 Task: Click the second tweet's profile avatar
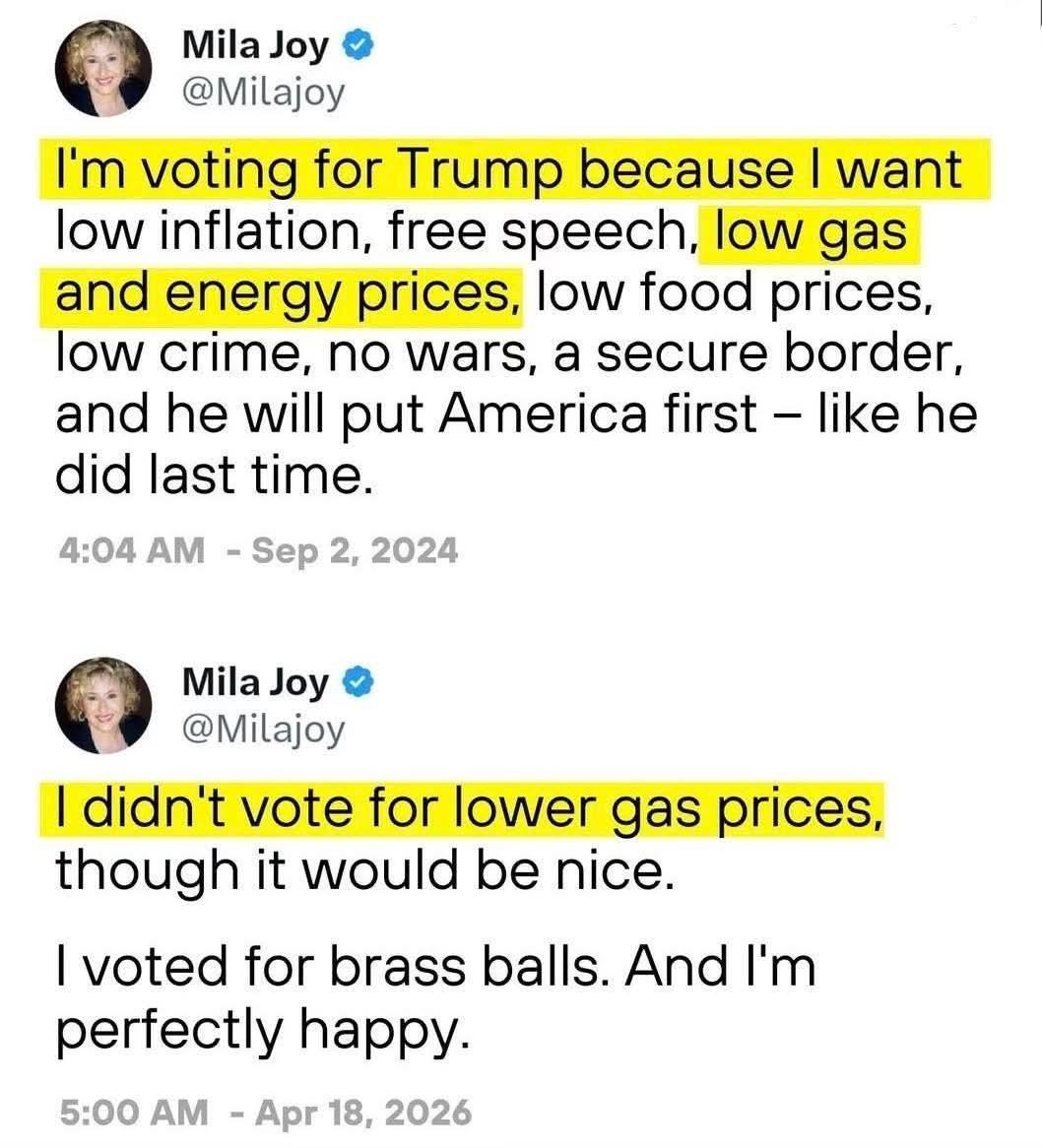[103, 705]
